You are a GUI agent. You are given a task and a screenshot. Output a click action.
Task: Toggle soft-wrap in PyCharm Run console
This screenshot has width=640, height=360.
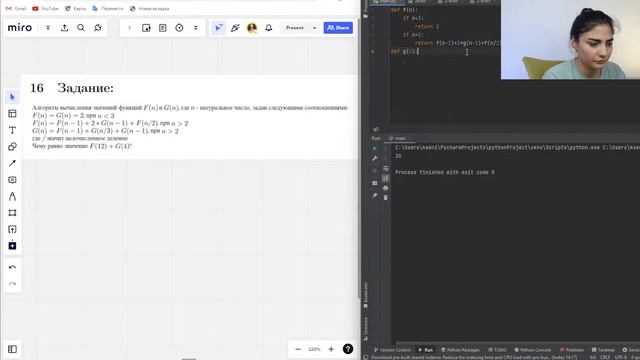(386, 169)
